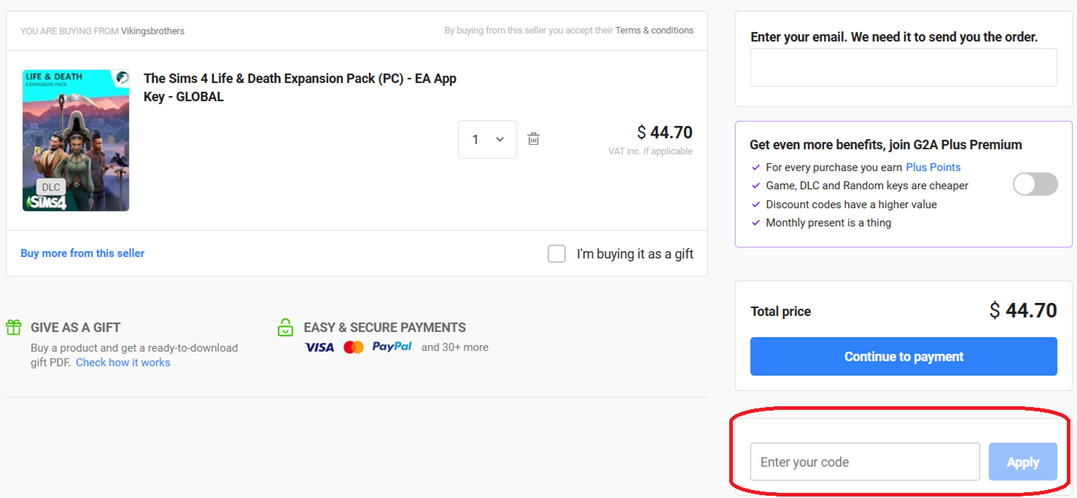This screenshot has width=1077, height=498.
Task: Open the Terms & conditions link
Action: [x=654, y=31]
